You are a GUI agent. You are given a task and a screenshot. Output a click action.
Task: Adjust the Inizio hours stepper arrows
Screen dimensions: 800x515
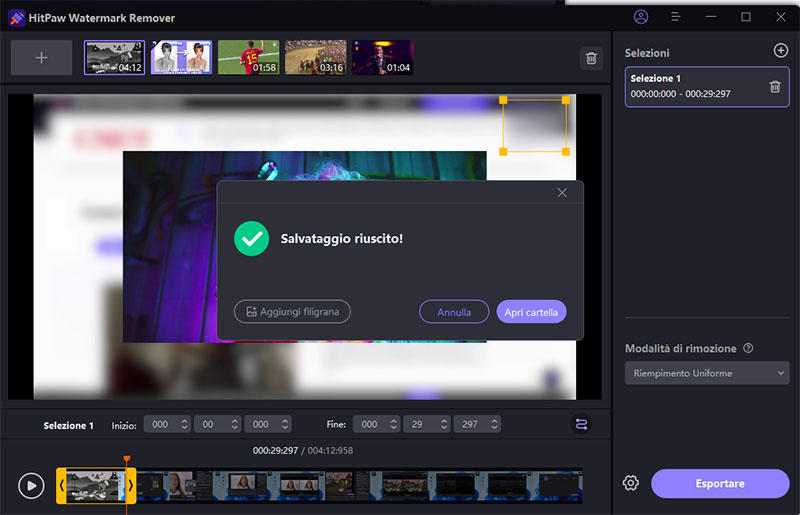click(183, 424)
